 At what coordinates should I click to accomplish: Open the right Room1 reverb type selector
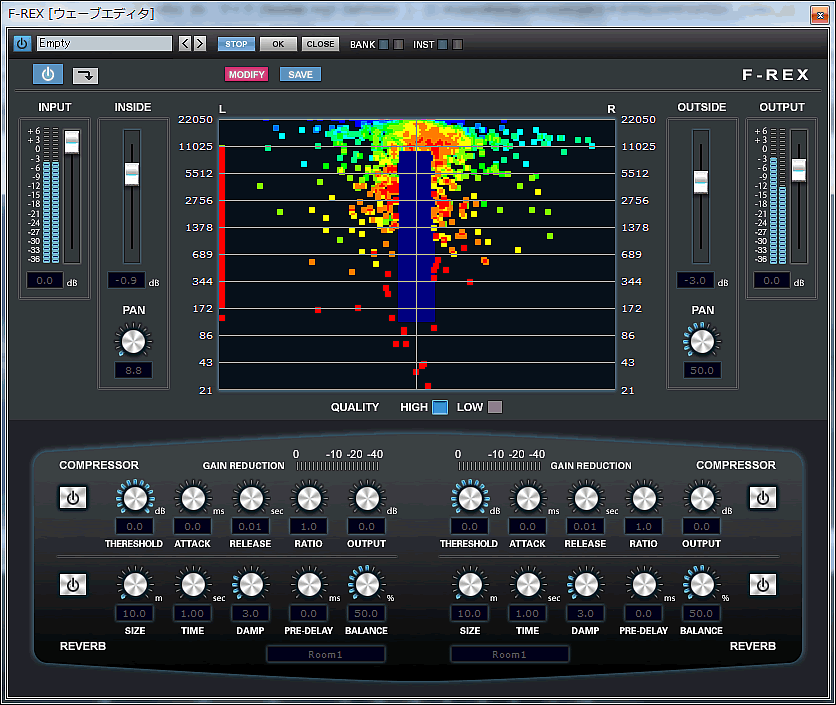510,654
